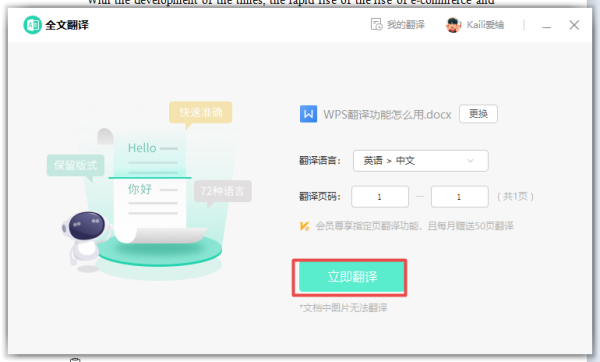The image size is (600, 362).
Task: Click the 会员尊享指定页翻译功能 membership notice
Action: (414, 226)
